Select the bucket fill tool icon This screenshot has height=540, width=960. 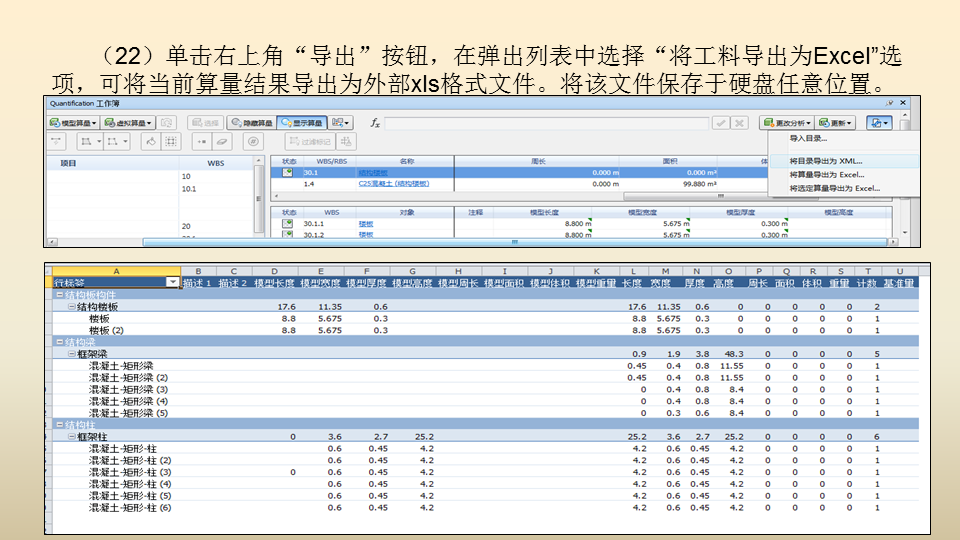click(151, 141)
